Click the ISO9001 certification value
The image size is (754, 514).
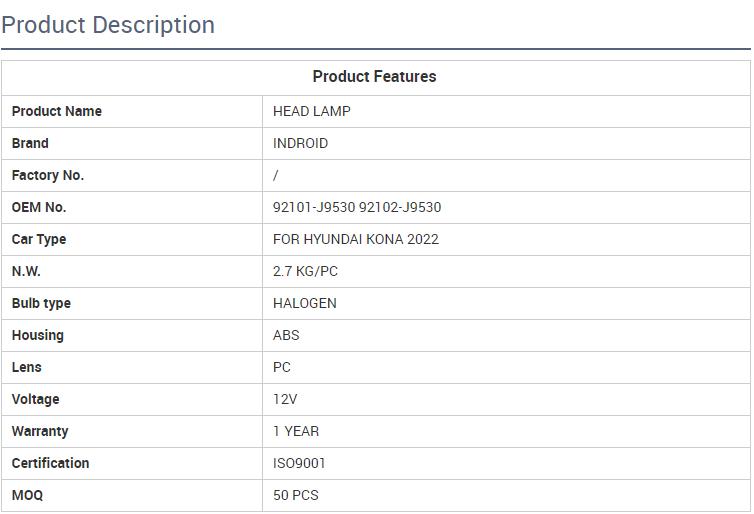click(299, 463)
